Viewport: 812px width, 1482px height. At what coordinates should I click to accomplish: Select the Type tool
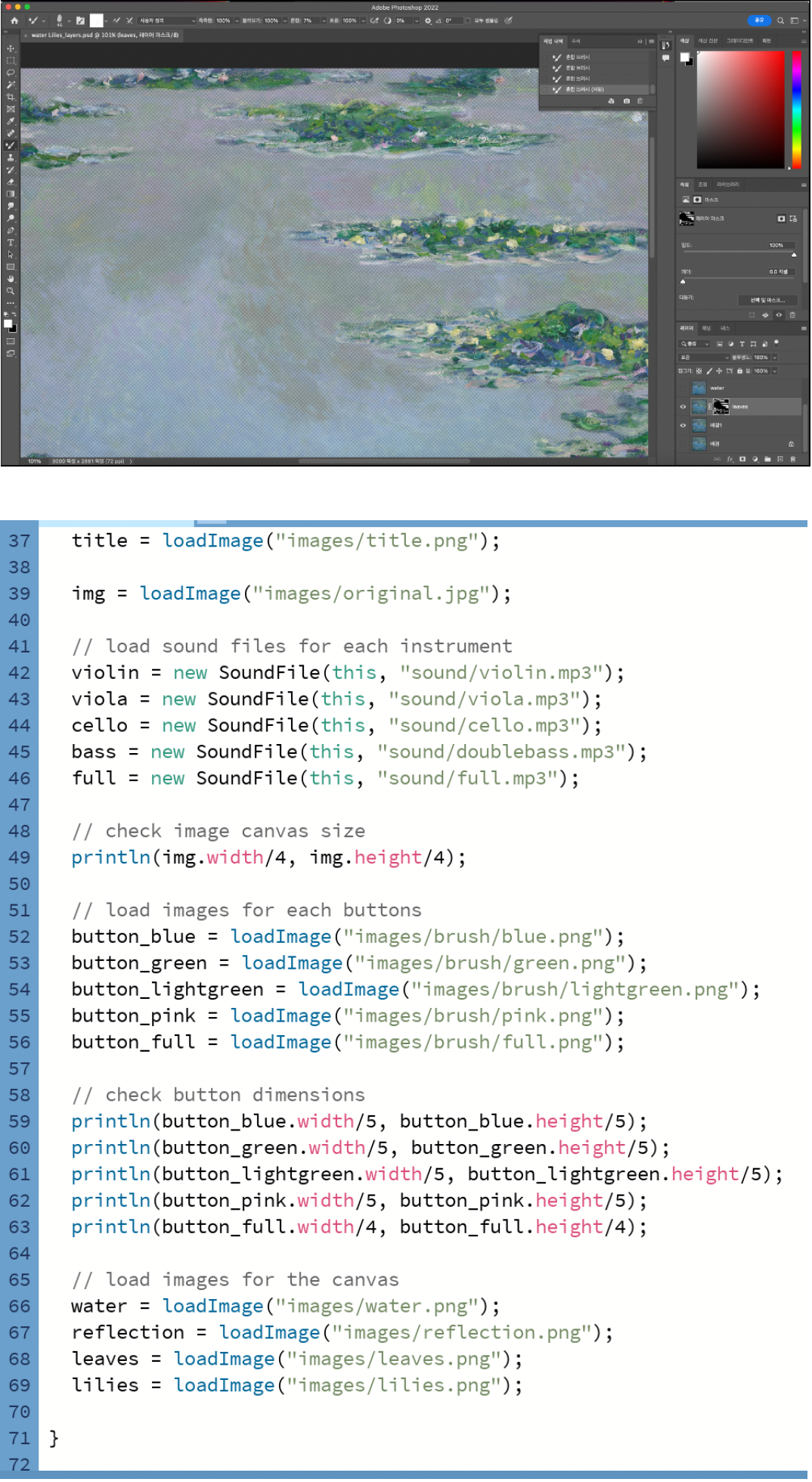click(x=11, y=243)
